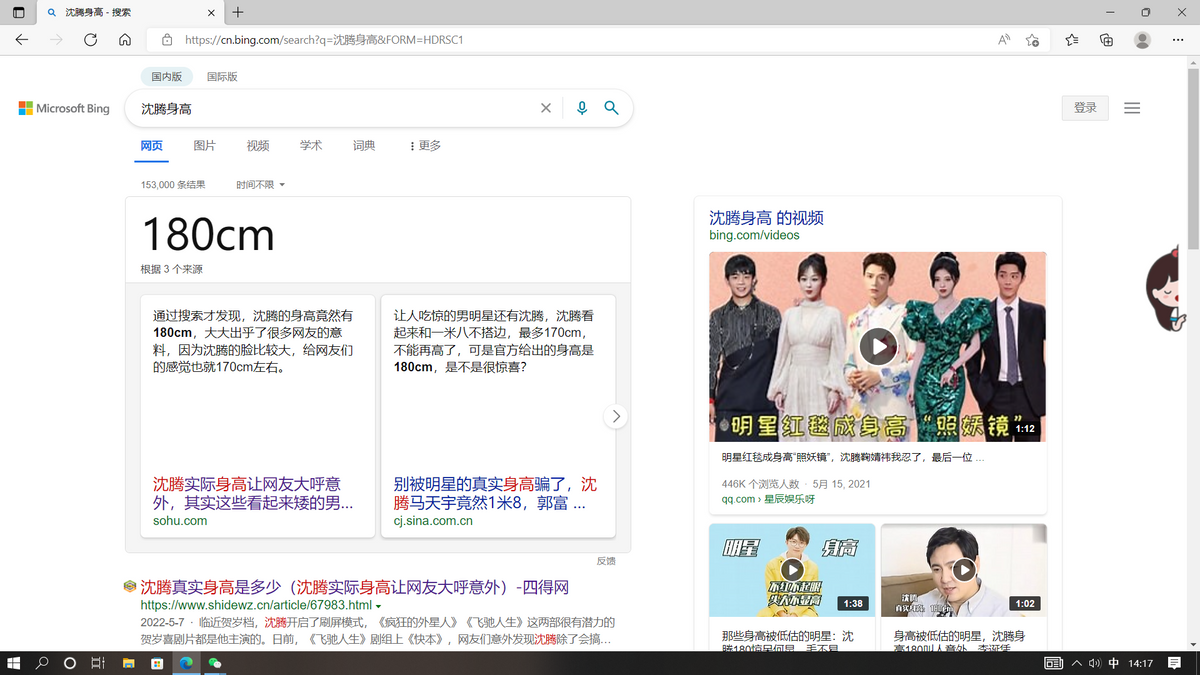Click the magnifier search icon in Bing box
This screenshot has width=1200, height=675.
click(612, 108)
